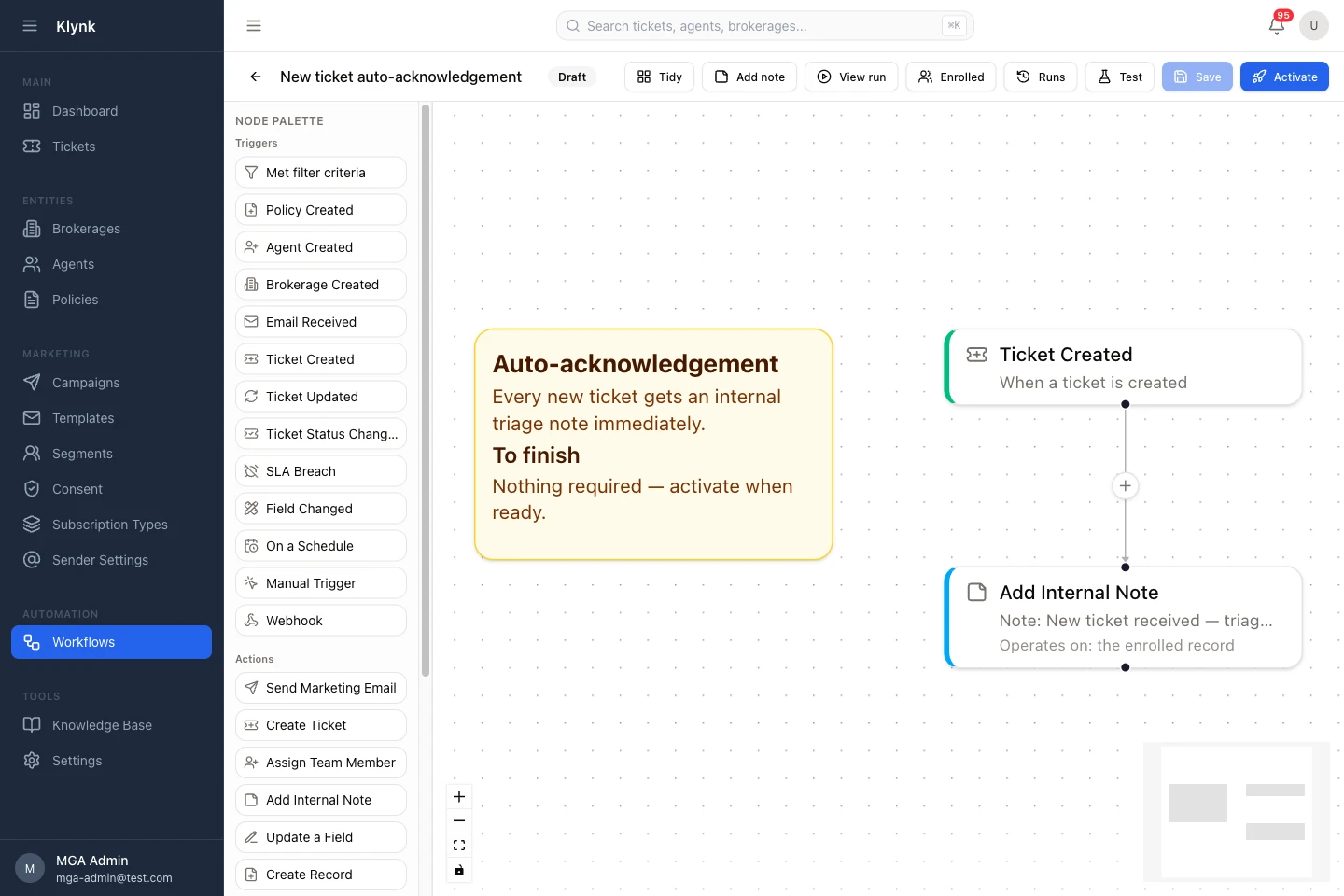Screen dimensions: 1344x896
Task: Select the Ticket Status Changed trigger
Action: pos(321,434)
